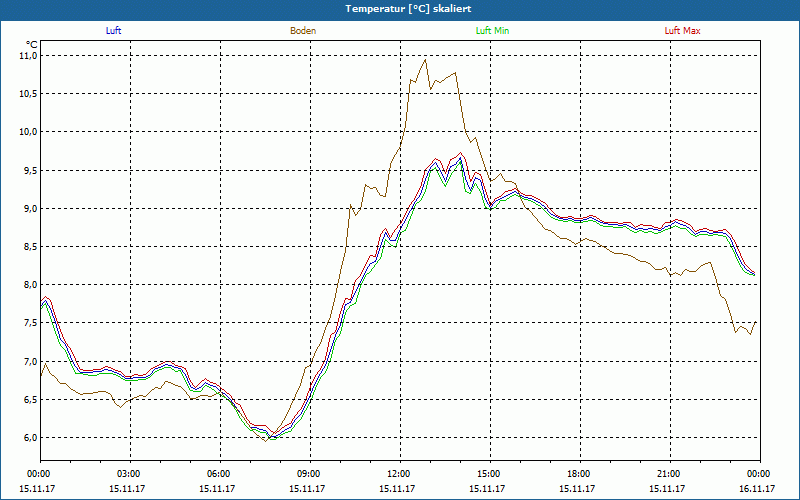Click the 9,0 y-axis tick label
Image resolution: width=800 pixels, height=500 pixels.
[x=29, y=209]
